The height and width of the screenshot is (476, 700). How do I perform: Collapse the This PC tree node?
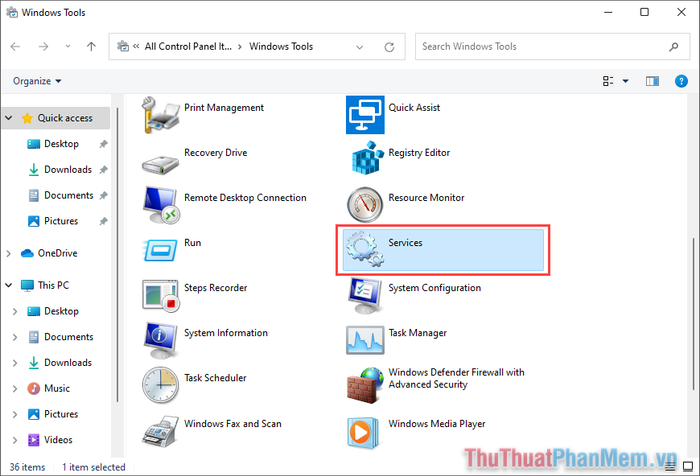8,285
